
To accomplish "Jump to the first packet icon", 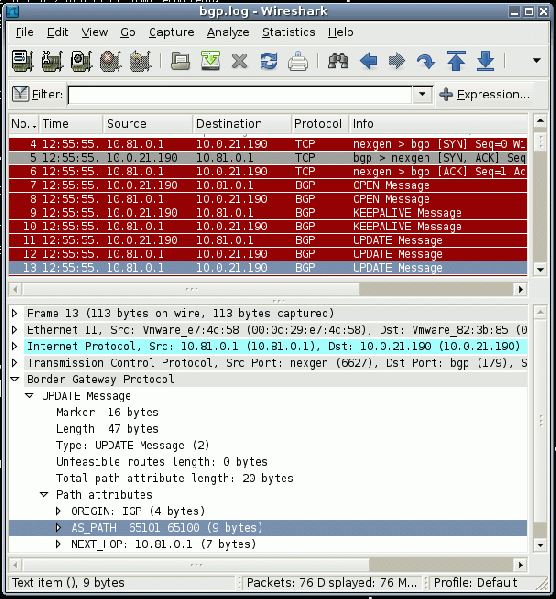I will click(x=456, y=61).
